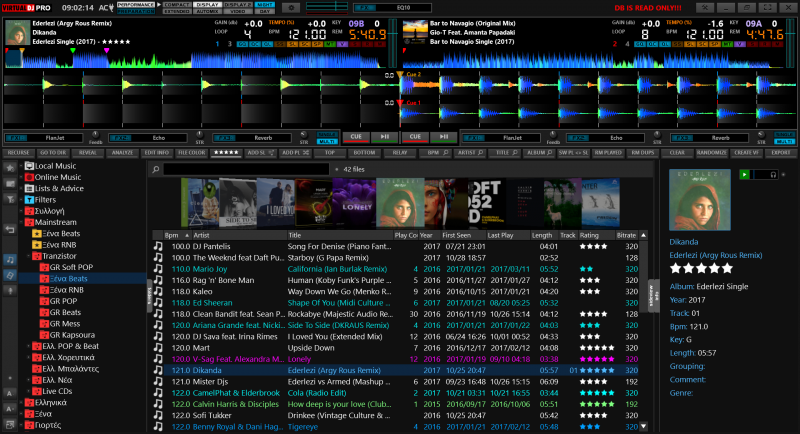Click the crossfader slider in top bar
Image resolution: width=800 pixels, height=434 pixels.
point(327,8)
